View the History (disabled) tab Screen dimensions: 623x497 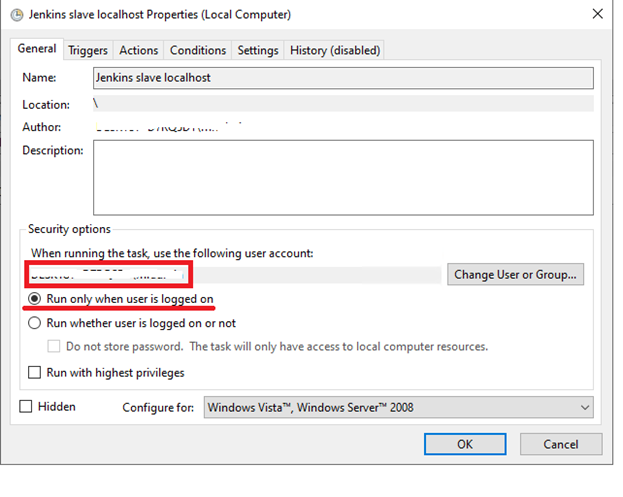pos(335,50)
